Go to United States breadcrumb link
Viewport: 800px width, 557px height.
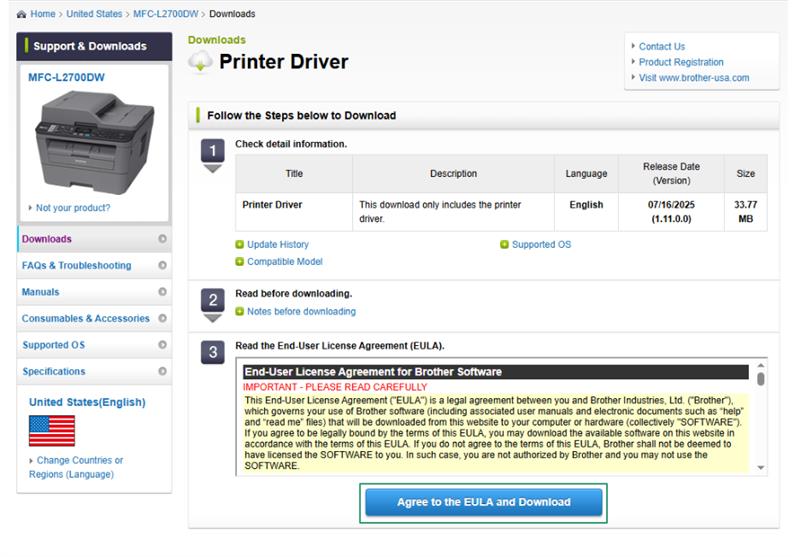tap(94, 14)
